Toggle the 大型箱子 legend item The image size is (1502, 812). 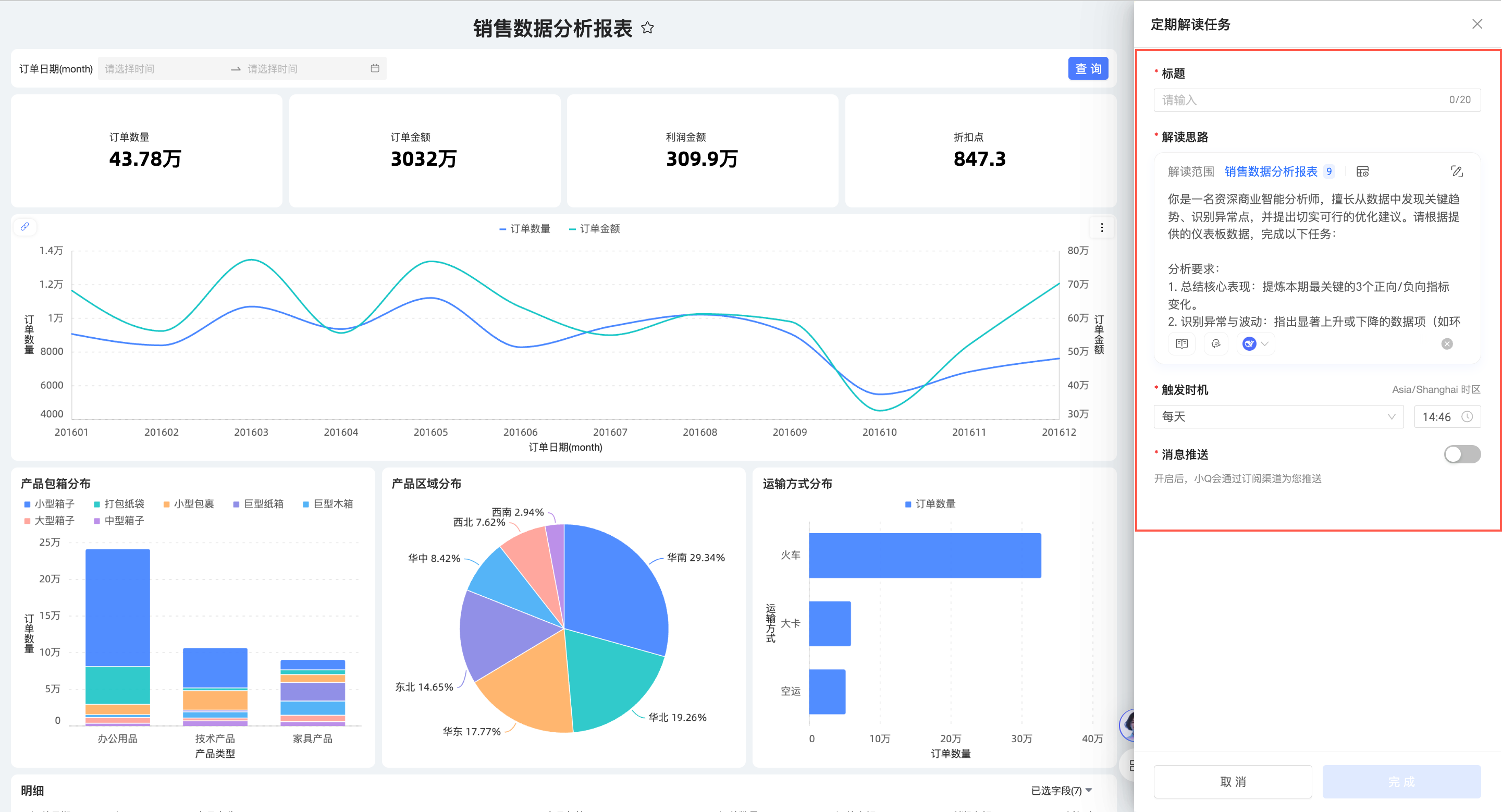click(49, 521)
